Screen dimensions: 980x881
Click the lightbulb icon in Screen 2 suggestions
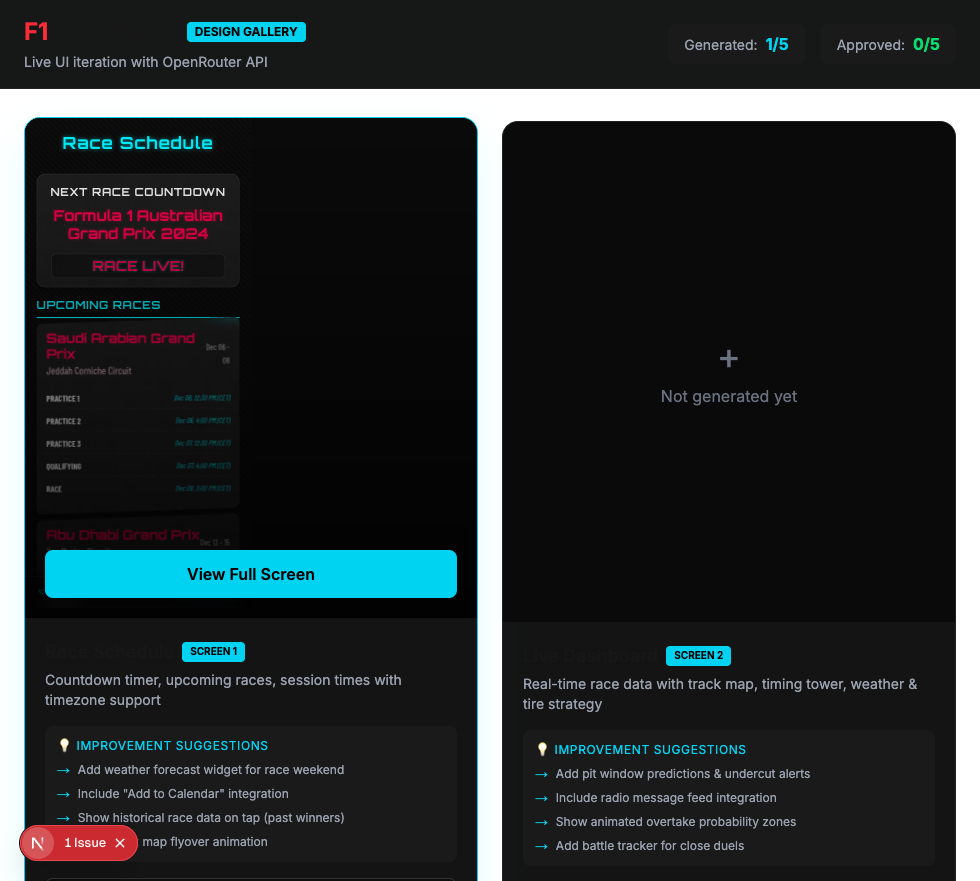click(x=543, y=750)
